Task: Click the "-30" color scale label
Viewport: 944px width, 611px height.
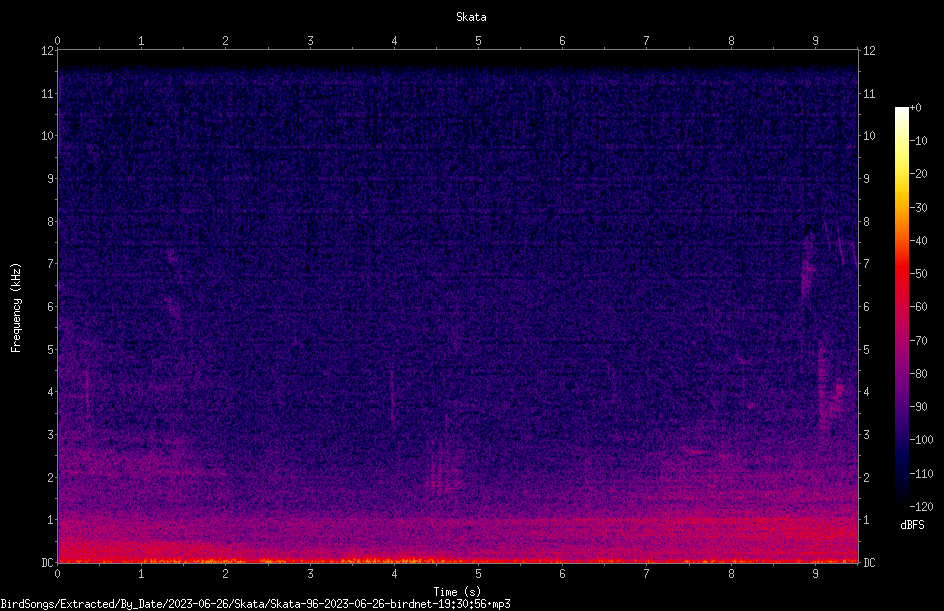Action: 918,208
